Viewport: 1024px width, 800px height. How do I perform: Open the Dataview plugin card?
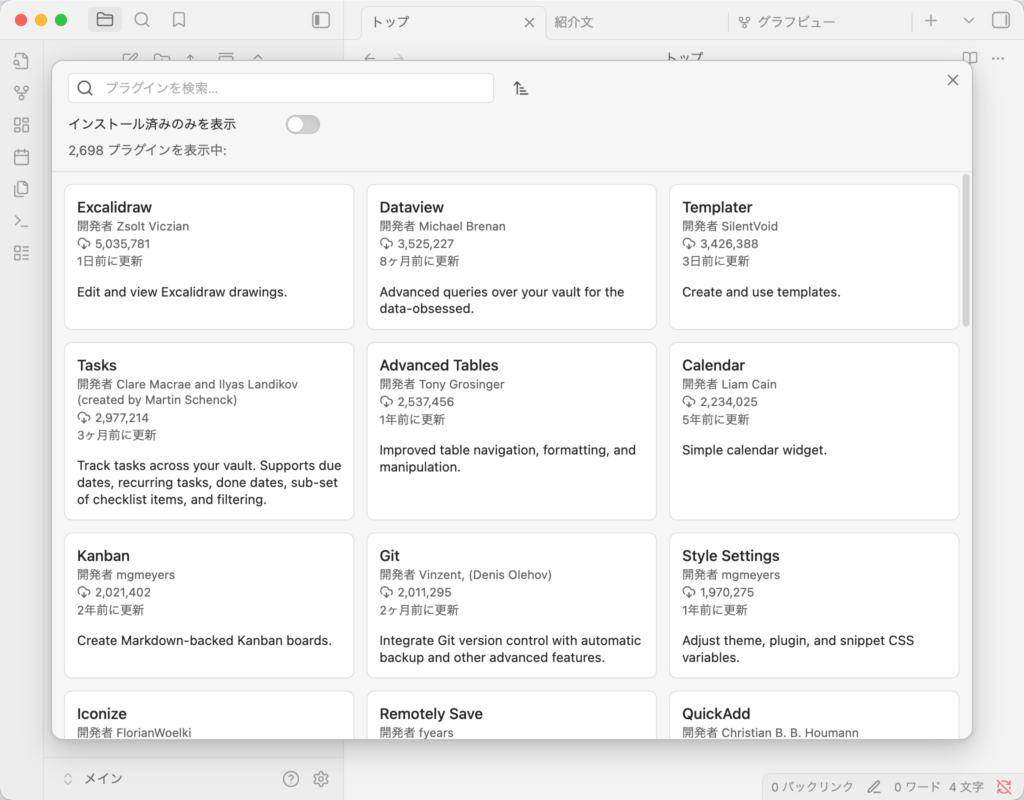coord(511,256)
